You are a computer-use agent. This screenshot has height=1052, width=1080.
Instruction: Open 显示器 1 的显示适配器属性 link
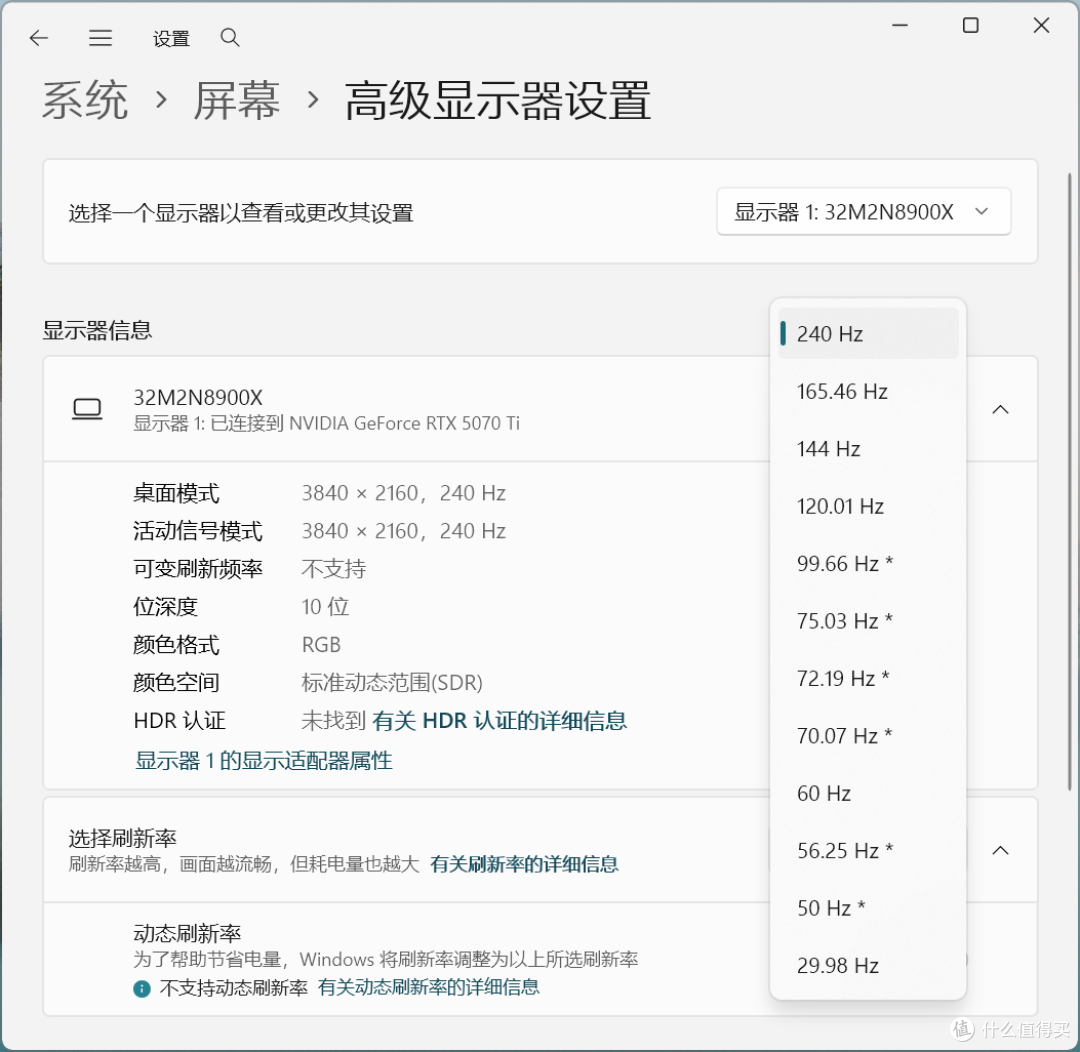coord(264,761)
